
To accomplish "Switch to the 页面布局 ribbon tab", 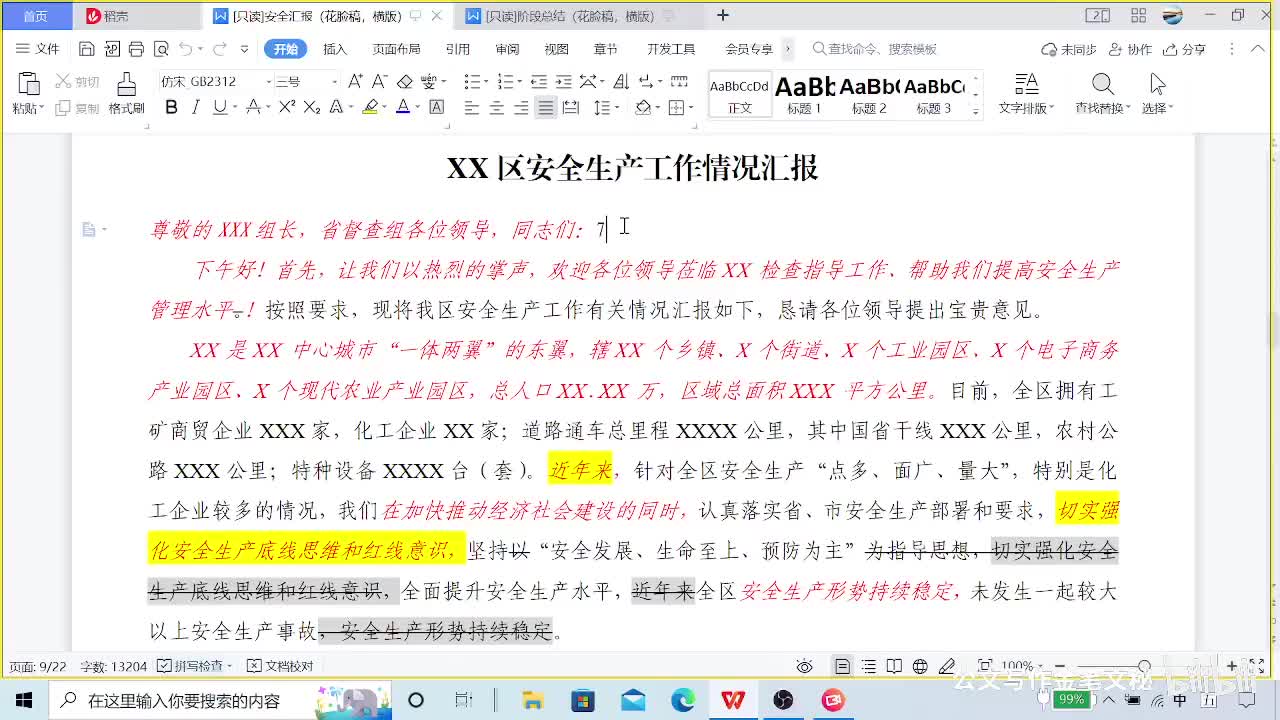I will point(396,49).
